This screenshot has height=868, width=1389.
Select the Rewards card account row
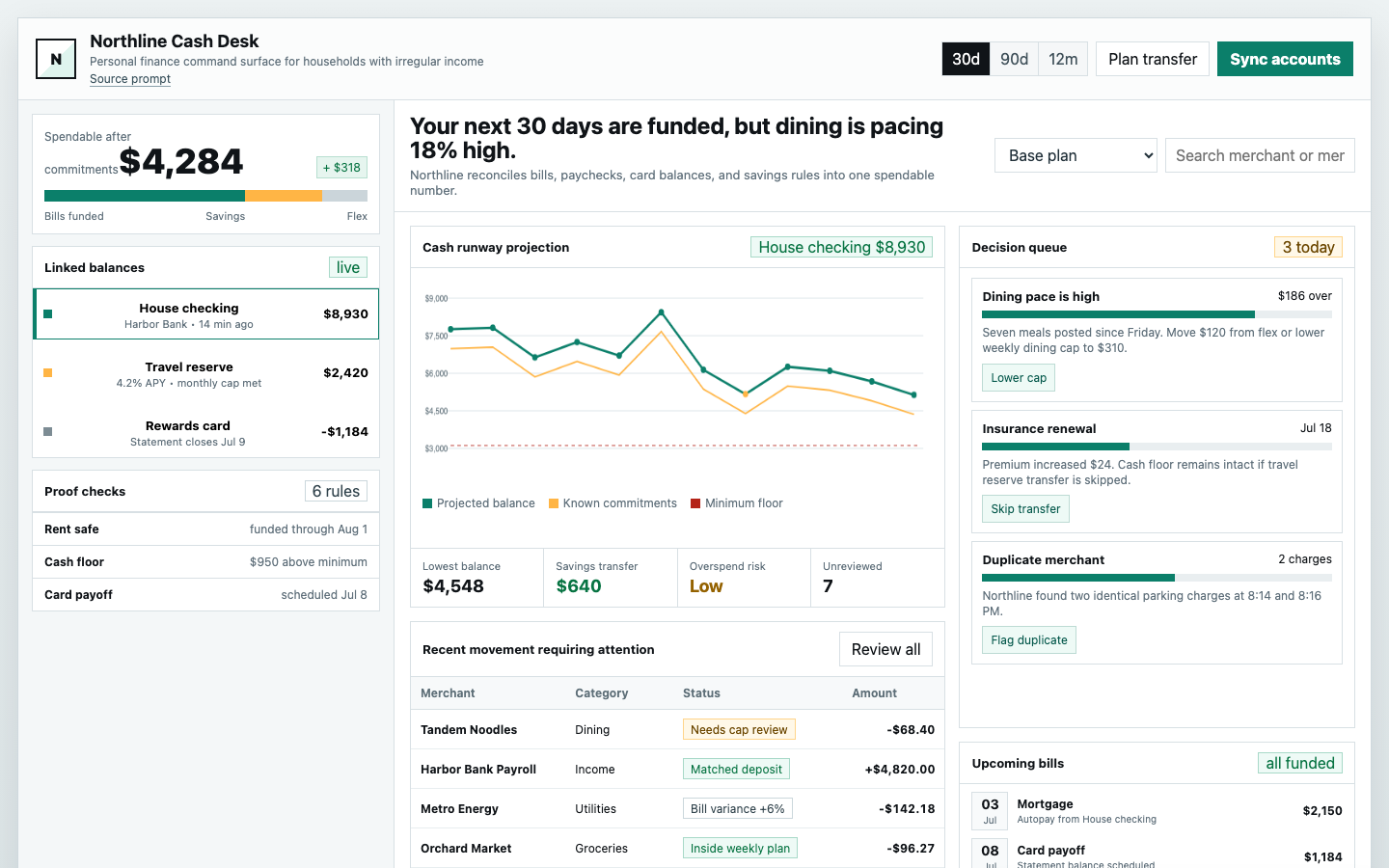[x=206, y=432]
